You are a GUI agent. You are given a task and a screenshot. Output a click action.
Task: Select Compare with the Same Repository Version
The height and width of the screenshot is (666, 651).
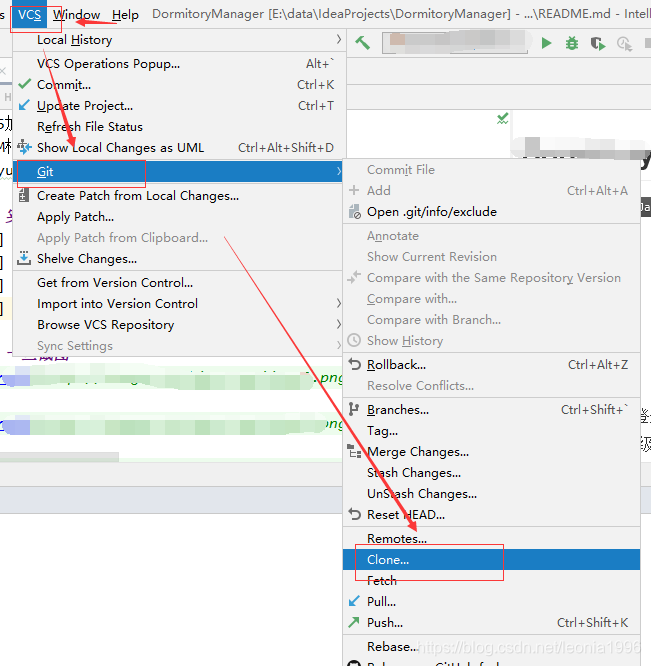click(x=491, y=278)
